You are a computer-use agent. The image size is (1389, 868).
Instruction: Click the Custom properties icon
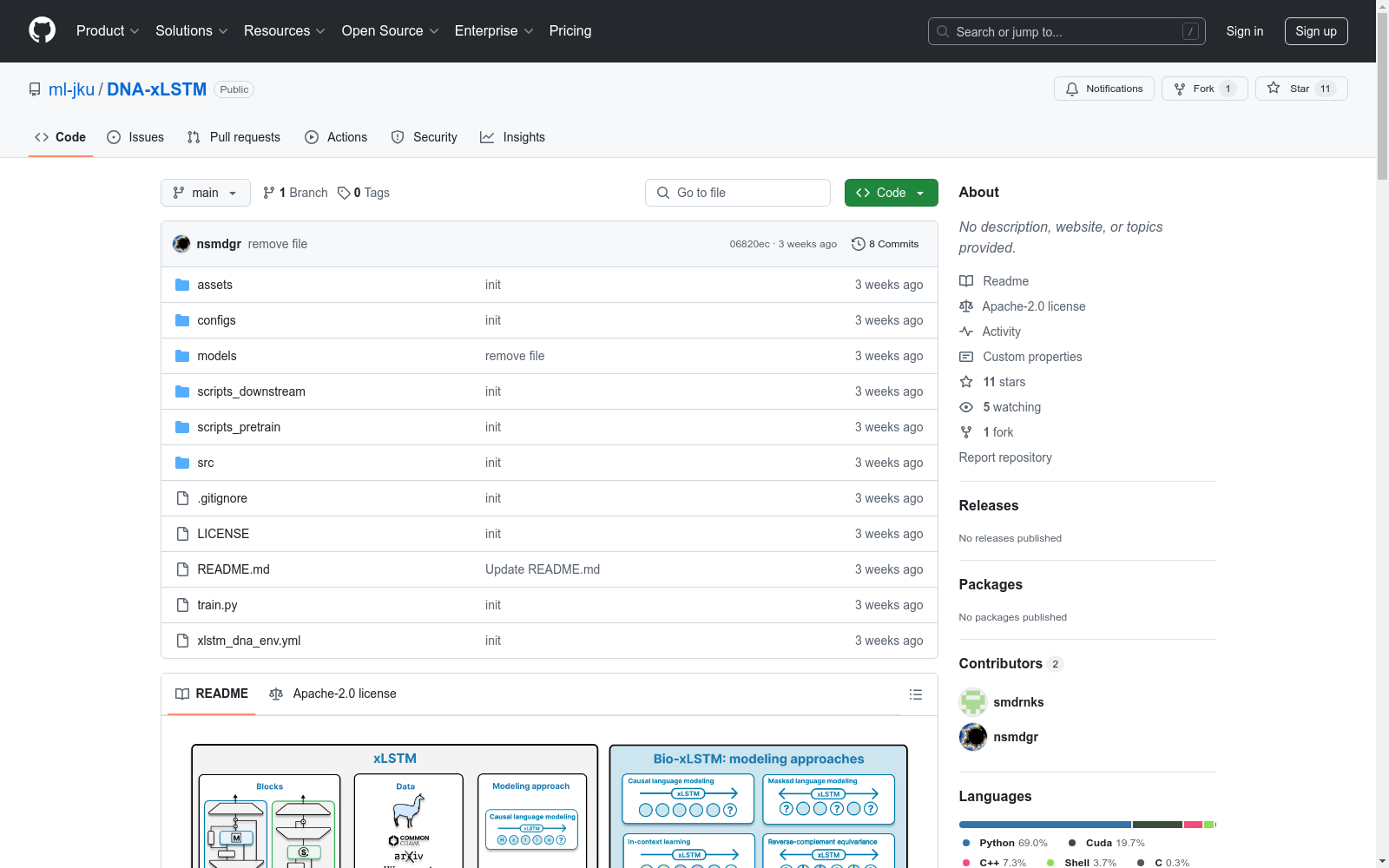coord(966,357)
